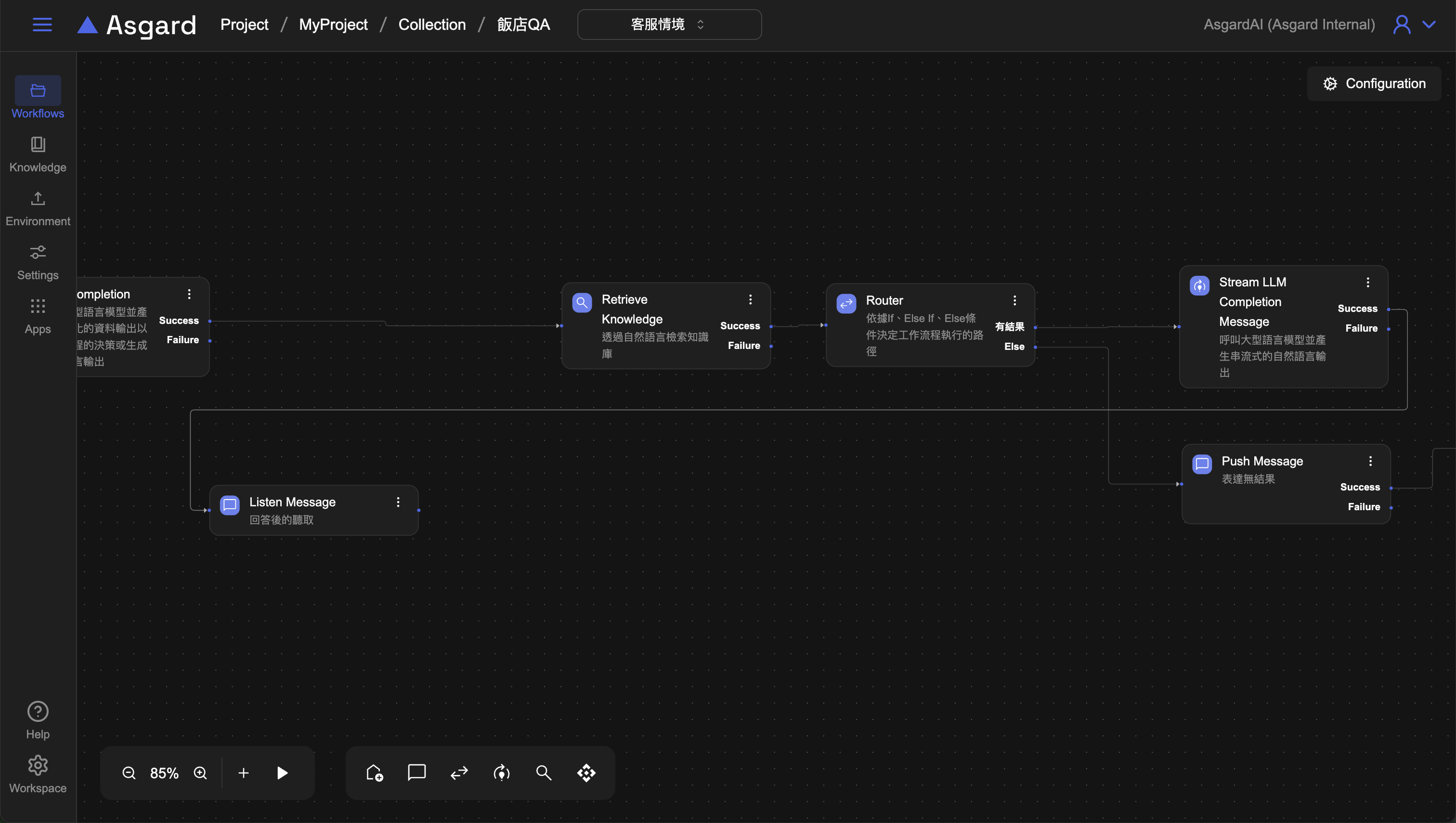Viewport: 1456px width, 823px height.
Task: Add a router node from toolbar
Action: tap(458, 772)
